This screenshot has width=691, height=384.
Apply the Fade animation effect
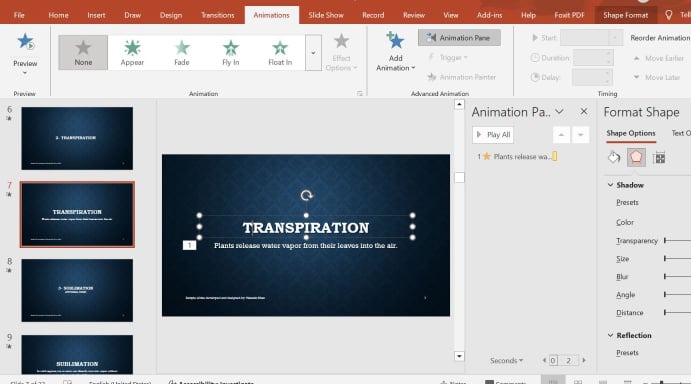[182, 52]
